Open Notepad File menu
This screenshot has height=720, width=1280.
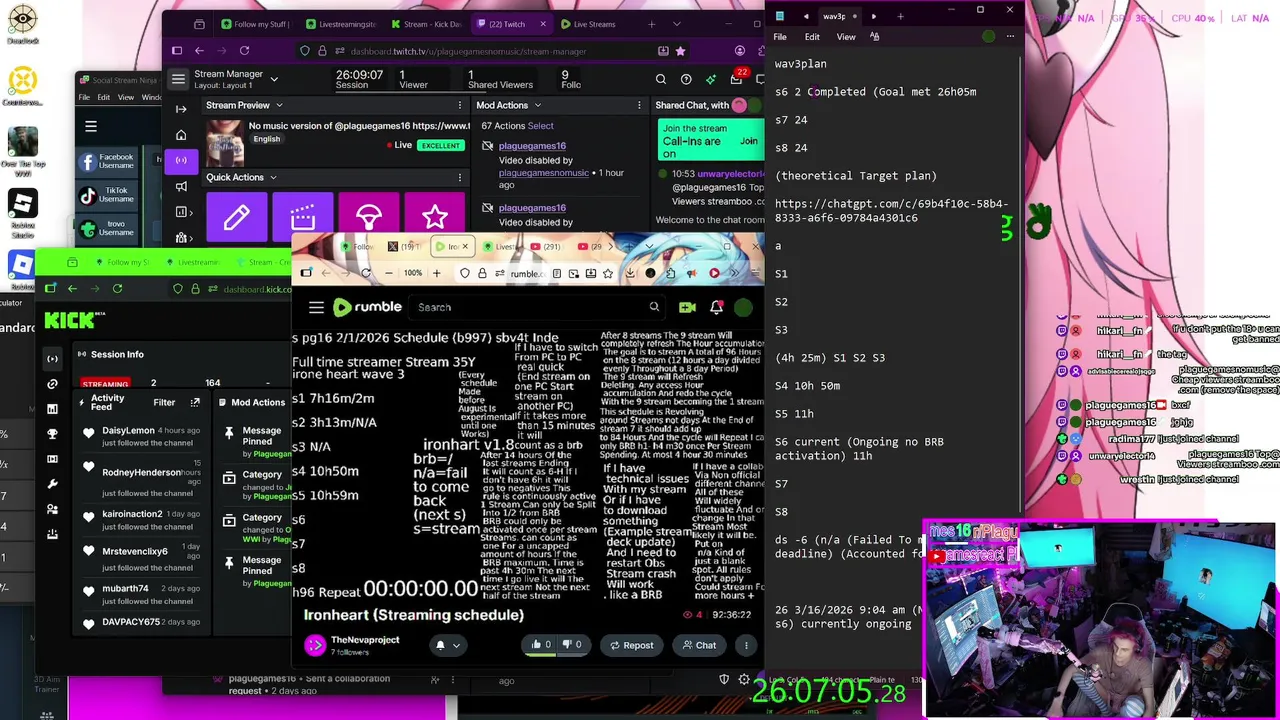pos(780,37)
